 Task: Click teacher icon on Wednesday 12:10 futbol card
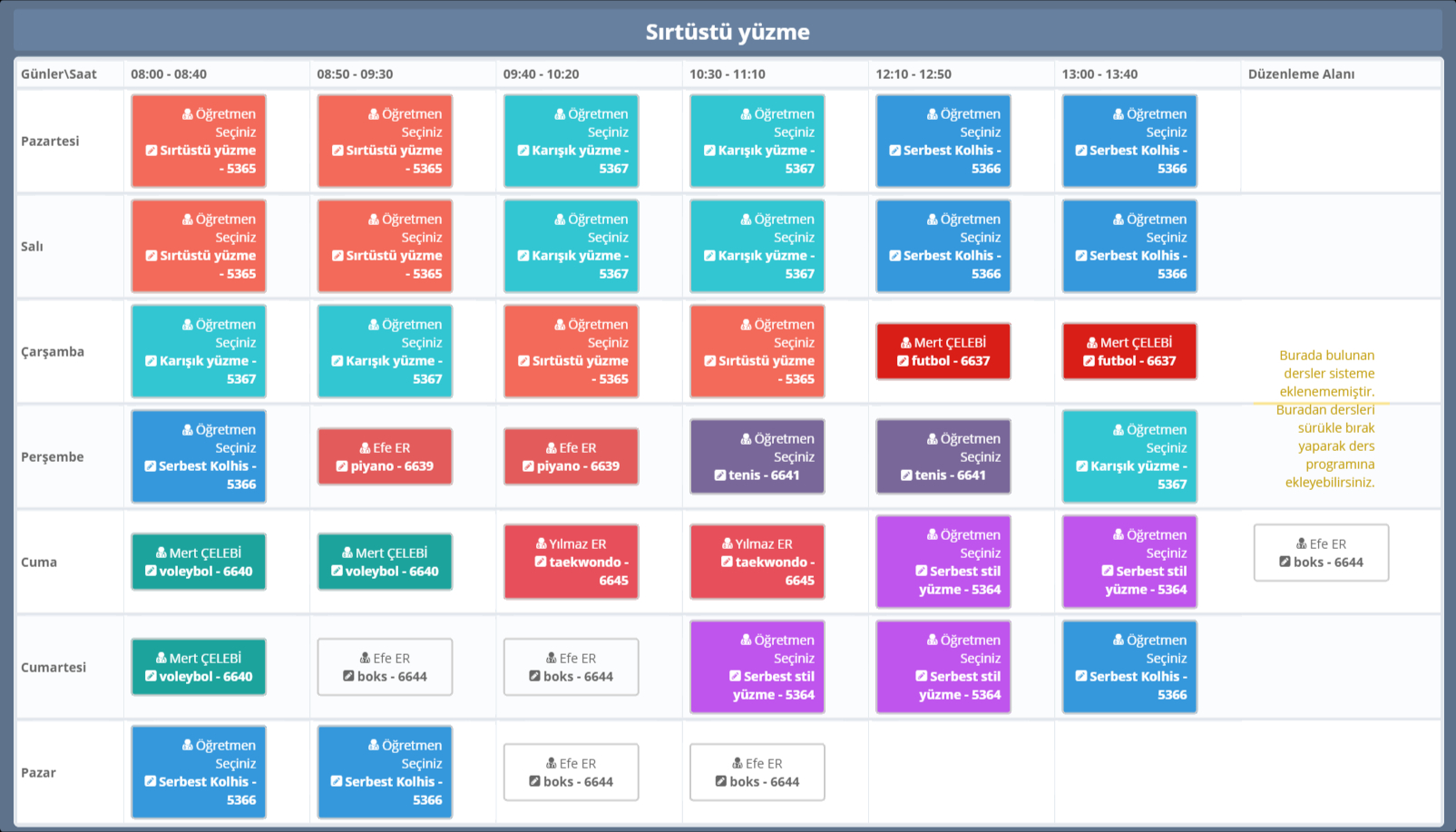[905, 343]
